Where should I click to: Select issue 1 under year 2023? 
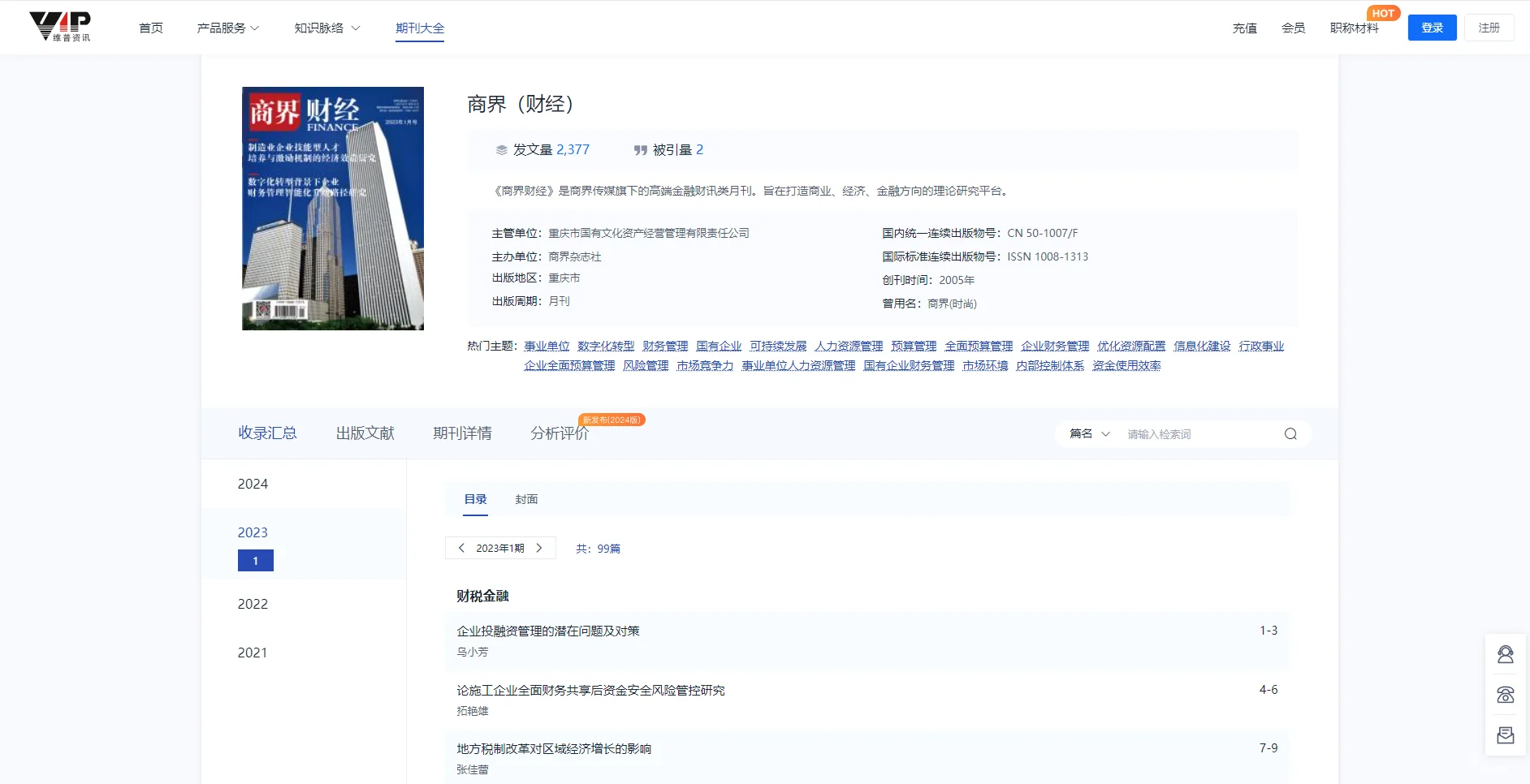255,560
